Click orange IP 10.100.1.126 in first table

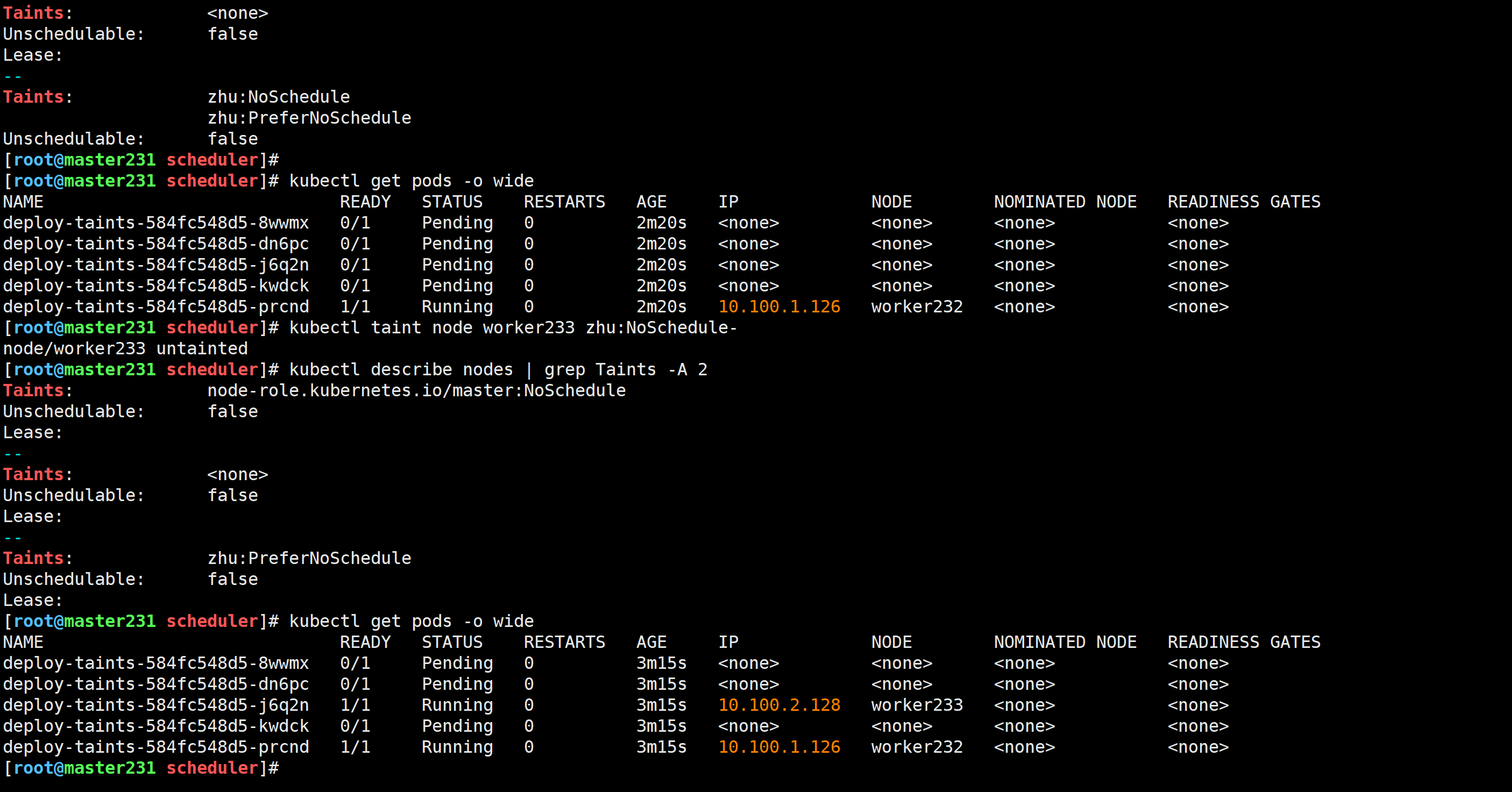(x=779, y=306)
